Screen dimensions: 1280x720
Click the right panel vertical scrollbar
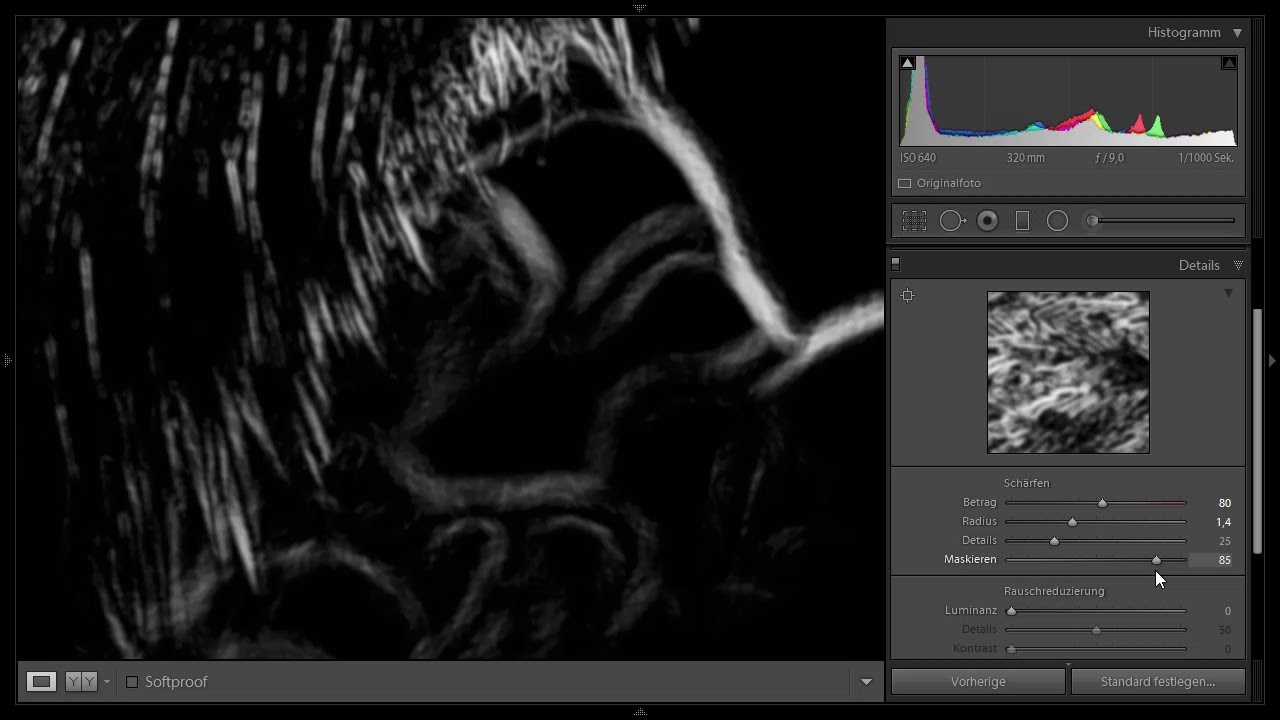pyautogui.click(x=1257, y=430)
